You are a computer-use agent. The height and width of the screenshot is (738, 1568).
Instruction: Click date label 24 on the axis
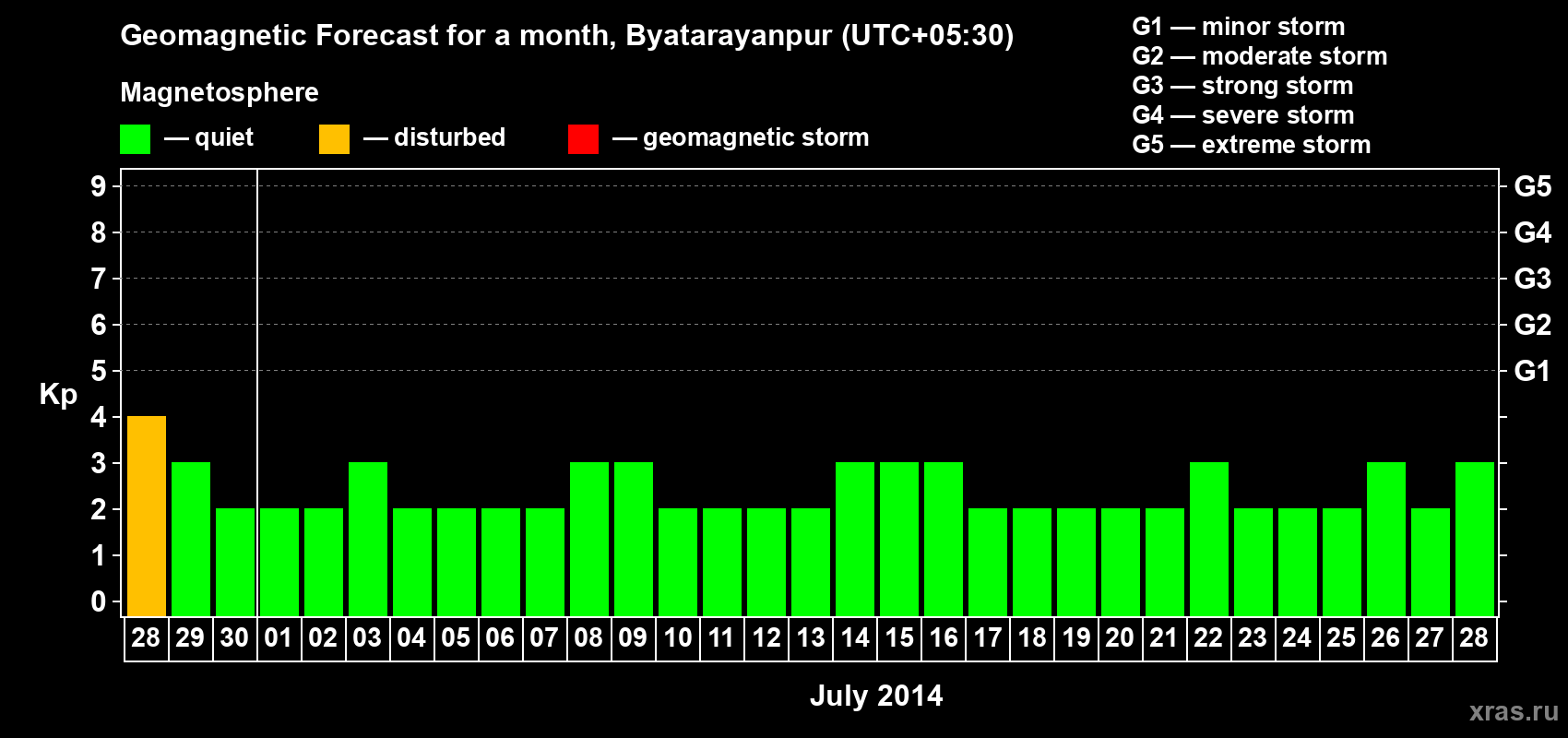[x=1297, y=637]
